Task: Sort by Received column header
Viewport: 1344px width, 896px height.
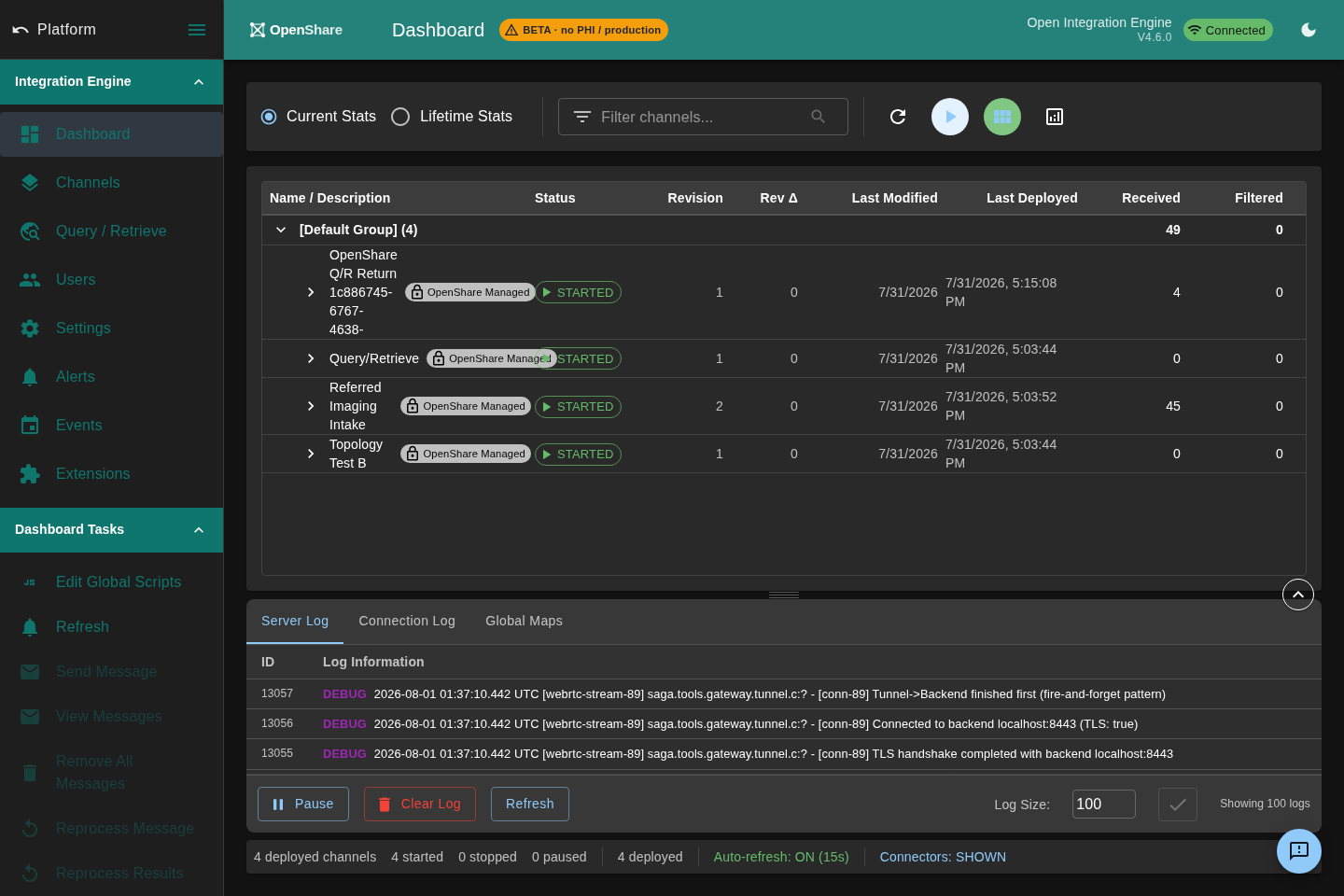Action: (x=1151, y=198)
